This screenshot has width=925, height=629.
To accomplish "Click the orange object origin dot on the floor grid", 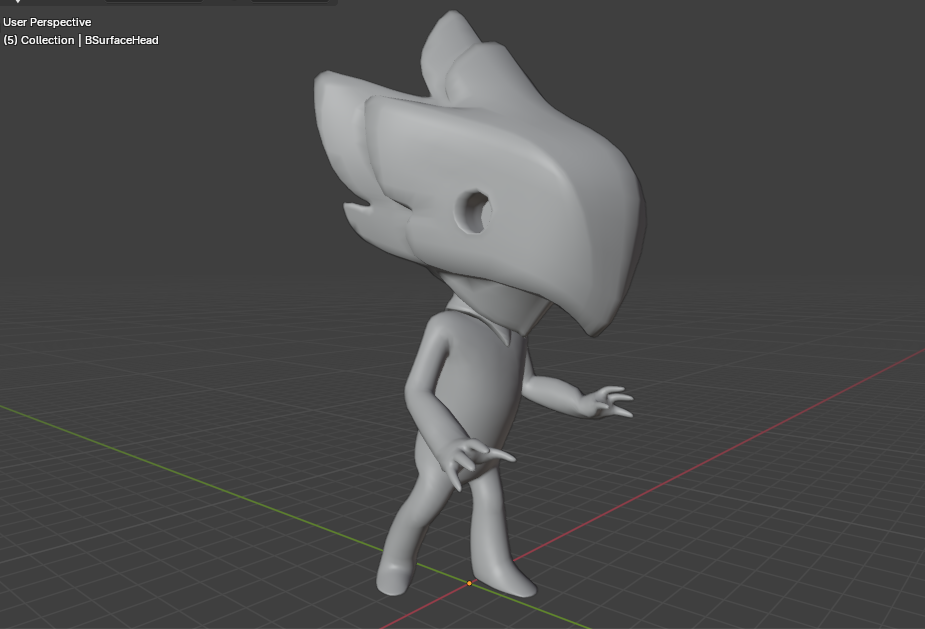I will click(470, 584).
